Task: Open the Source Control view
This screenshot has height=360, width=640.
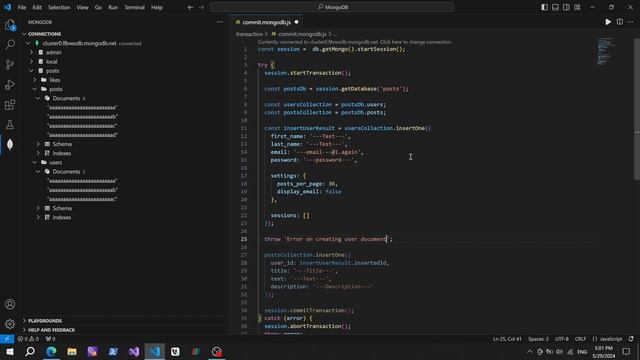Action: click(x=10, y=64)
